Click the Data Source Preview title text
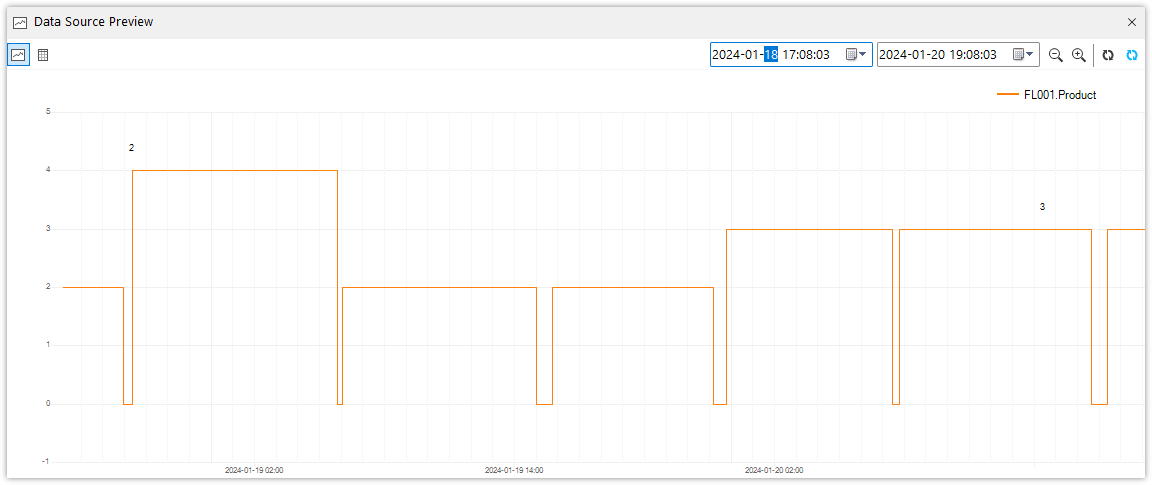Viewport: 1152px width, 485px height. [x=93, y=22]
